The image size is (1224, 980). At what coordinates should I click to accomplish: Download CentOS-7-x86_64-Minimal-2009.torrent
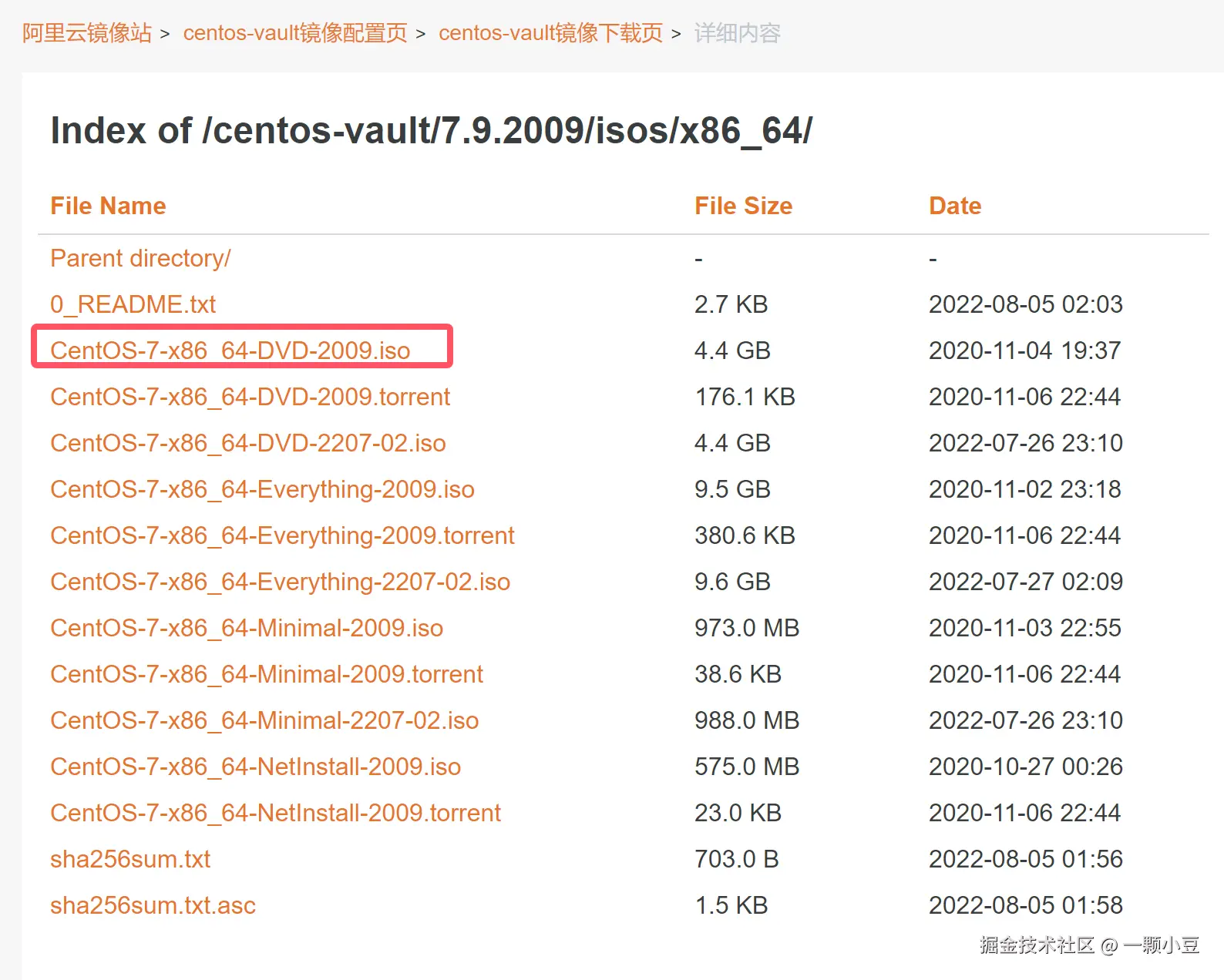pyautogui.click(x=267, y=674)
